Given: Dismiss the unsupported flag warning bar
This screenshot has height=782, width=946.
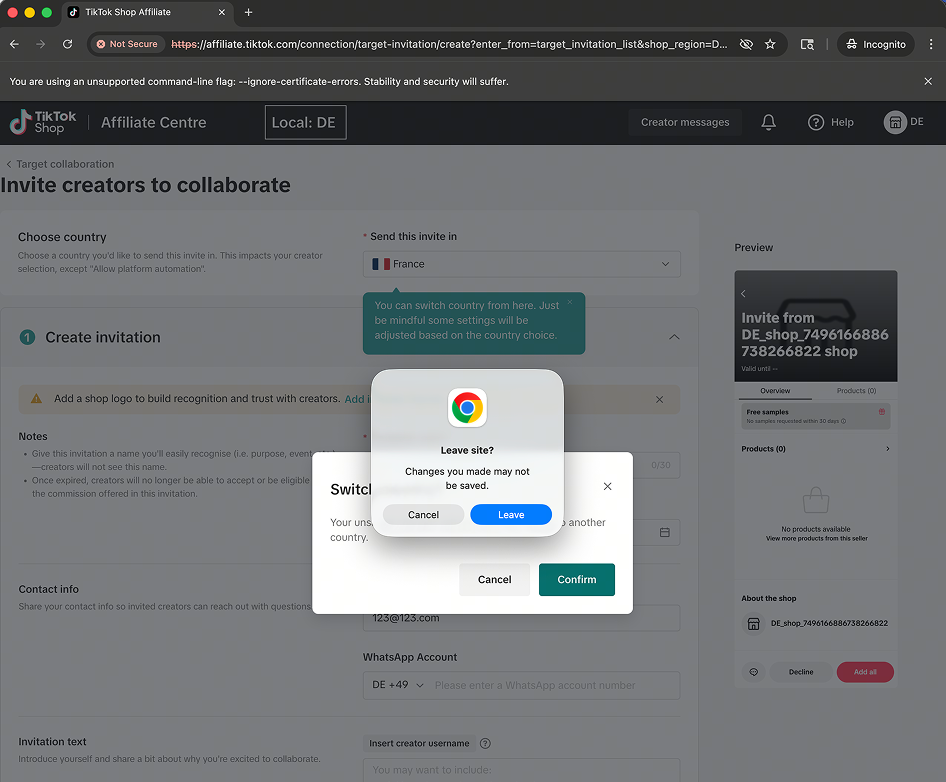Looking at the screenshot, I should [928, 81].
